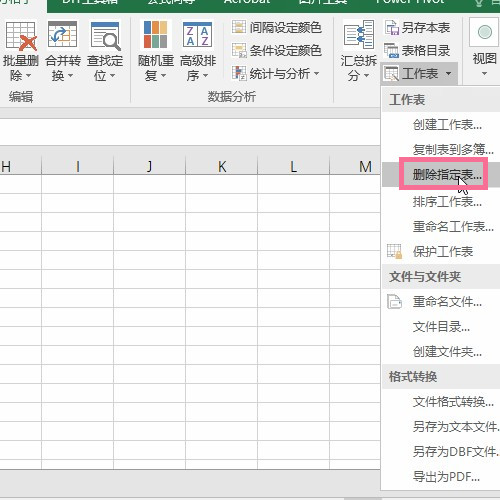Click the 另存本表 button label
The width and height of the screenshot is (500, 500).
[426, 28]
